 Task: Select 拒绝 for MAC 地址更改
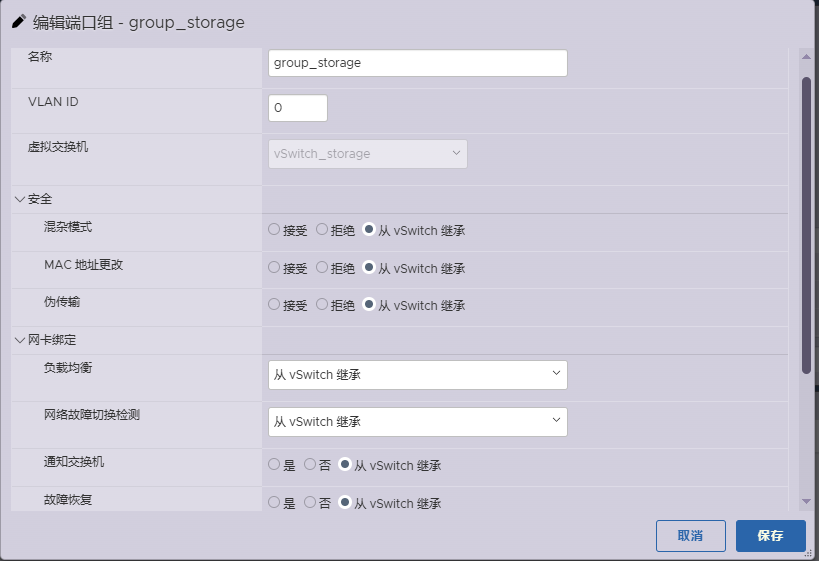pyautogui.click(x=322, y=267)
